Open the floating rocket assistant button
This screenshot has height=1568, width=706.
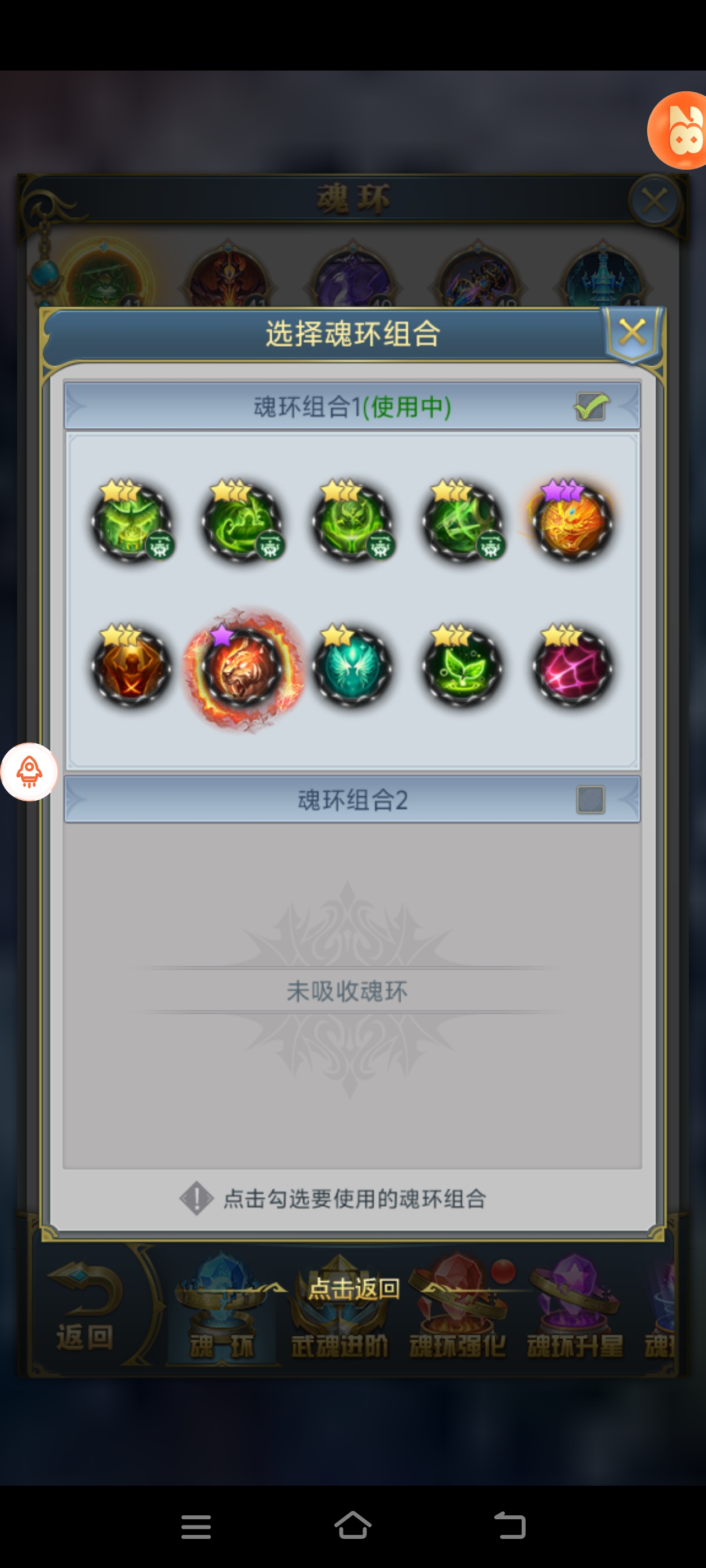29,772
